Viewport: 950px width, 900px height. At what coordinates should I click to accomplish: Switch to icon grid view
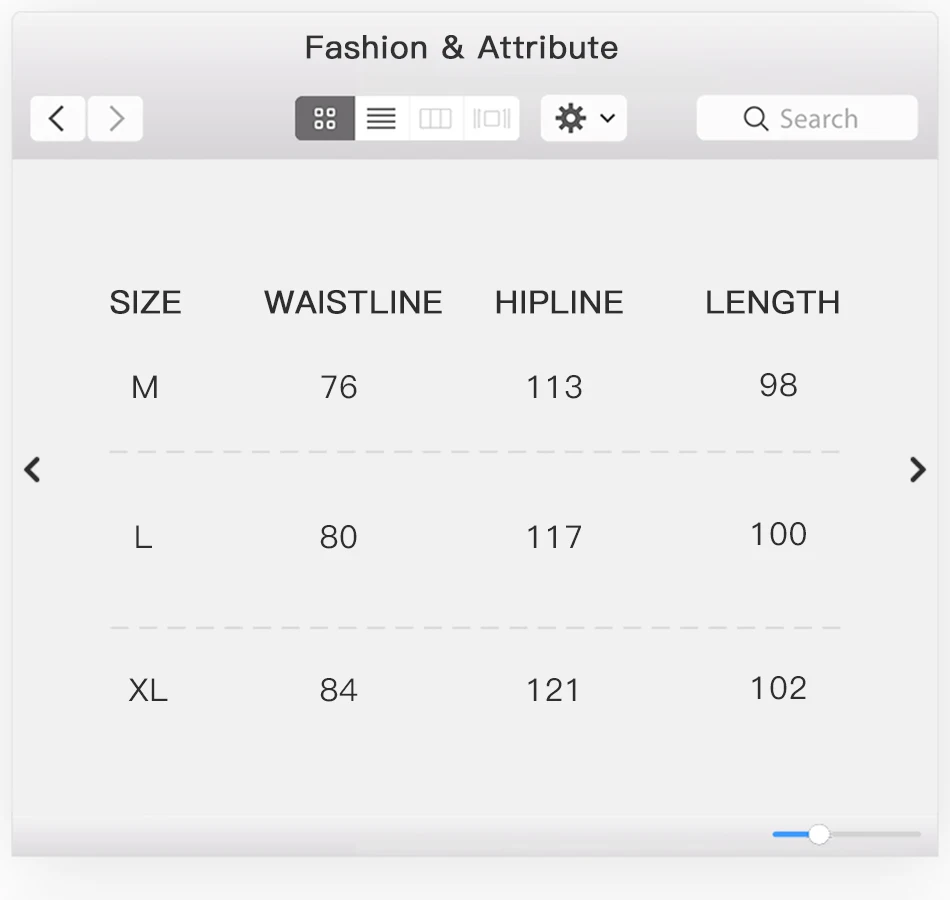pyautogui.click(x=325, y=119)
